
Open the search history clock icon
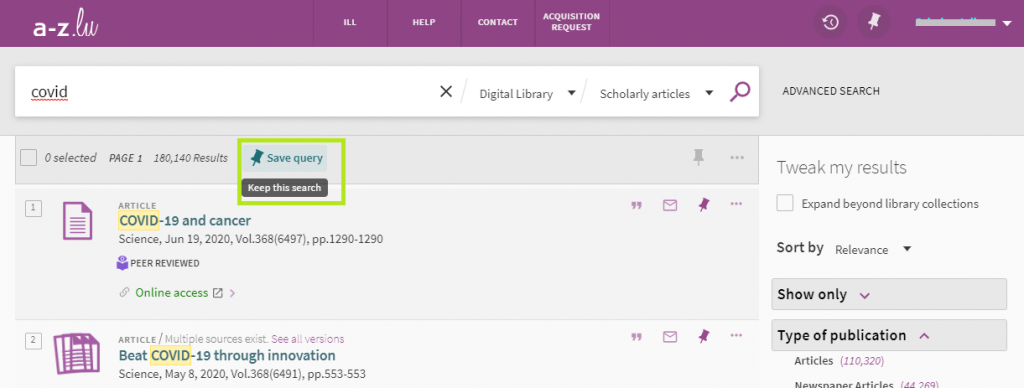(830, 23)
